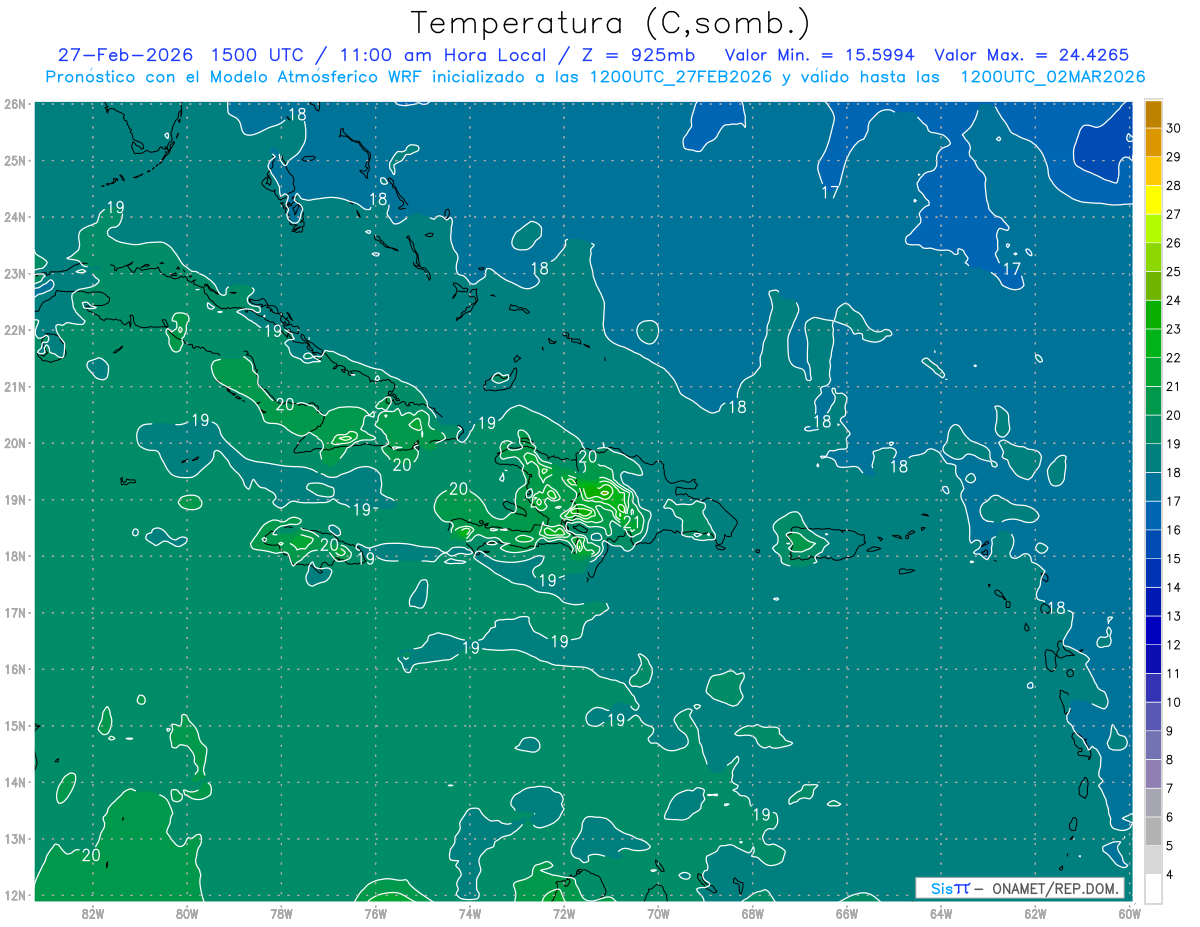Image resolution: width=1200 pixels, height=927 pixels.
Task: Click the "12N" latitude axis label
Action: click(x=15, y=895)
